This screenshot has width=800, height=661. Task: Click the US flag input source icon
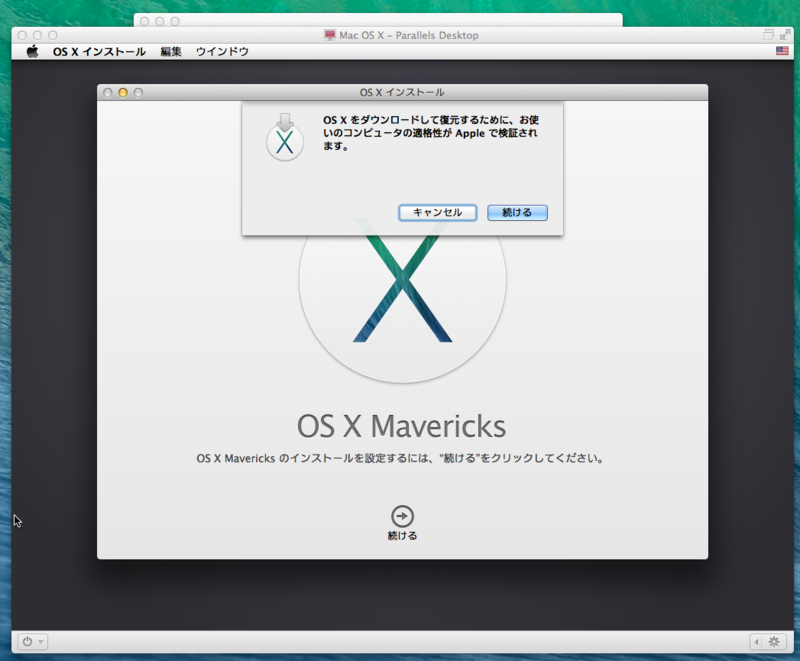tap(782, 51)
